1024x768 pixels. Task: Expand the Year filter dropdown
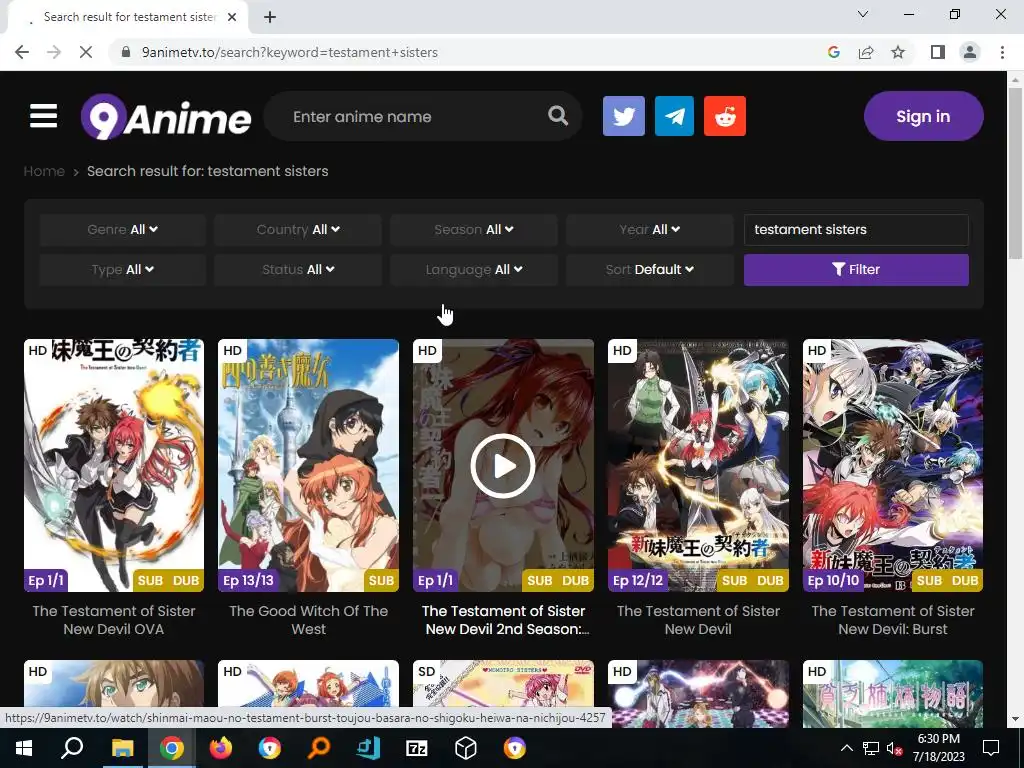pyautogui.click(x=649, y=229)
